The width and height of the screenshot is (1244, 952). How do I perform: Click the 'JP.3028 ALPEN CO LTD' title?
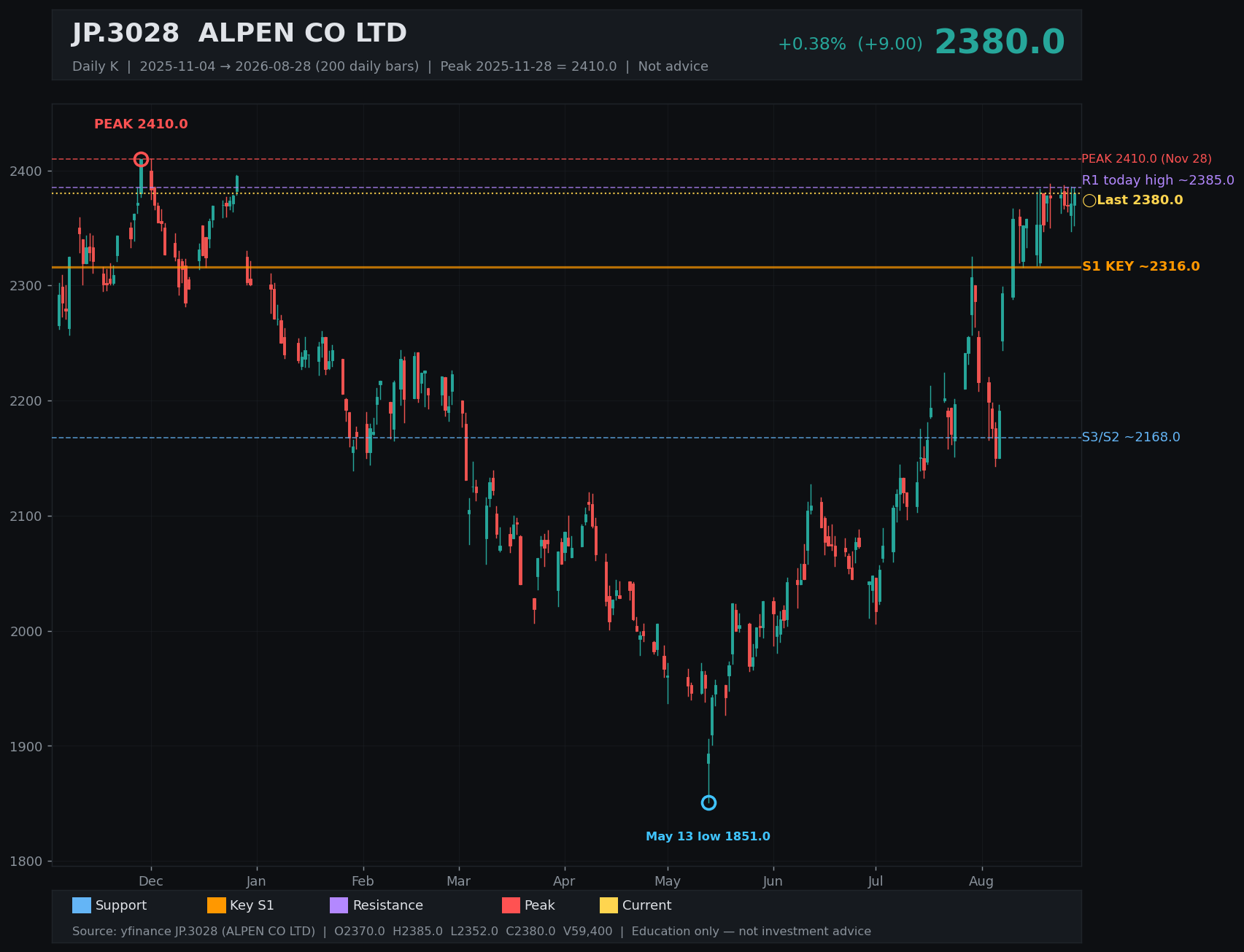(239, 34)
